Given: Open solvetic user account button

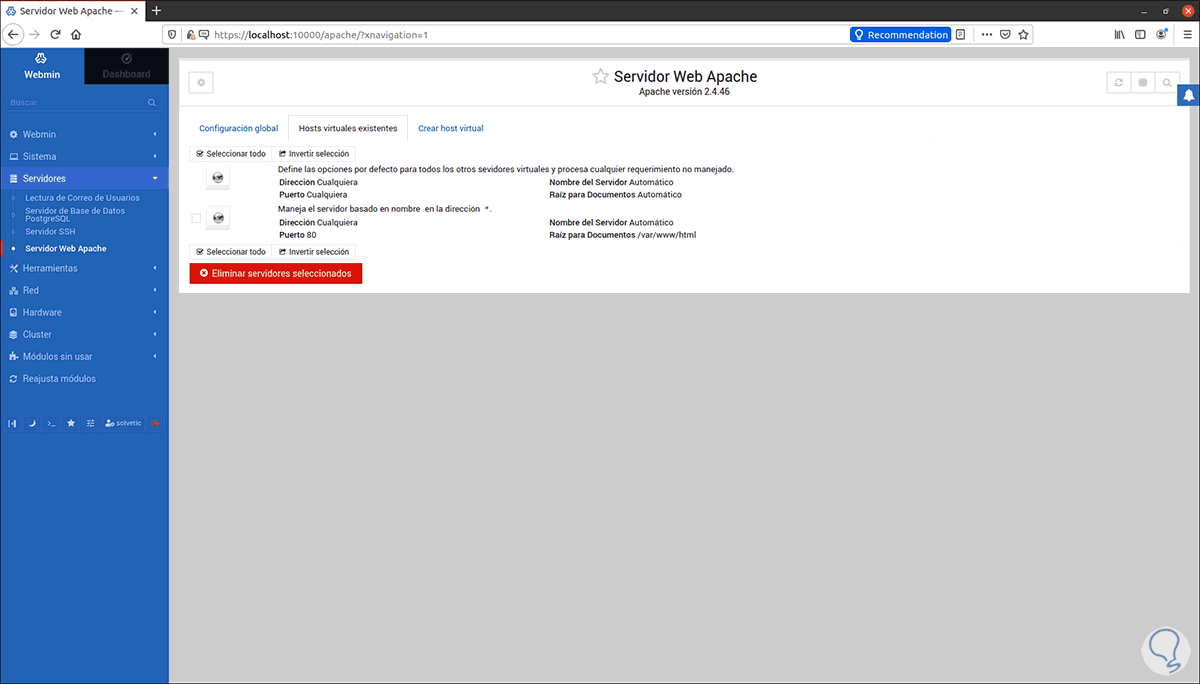Looking at the screenshot, I should [x=124, y=423].
